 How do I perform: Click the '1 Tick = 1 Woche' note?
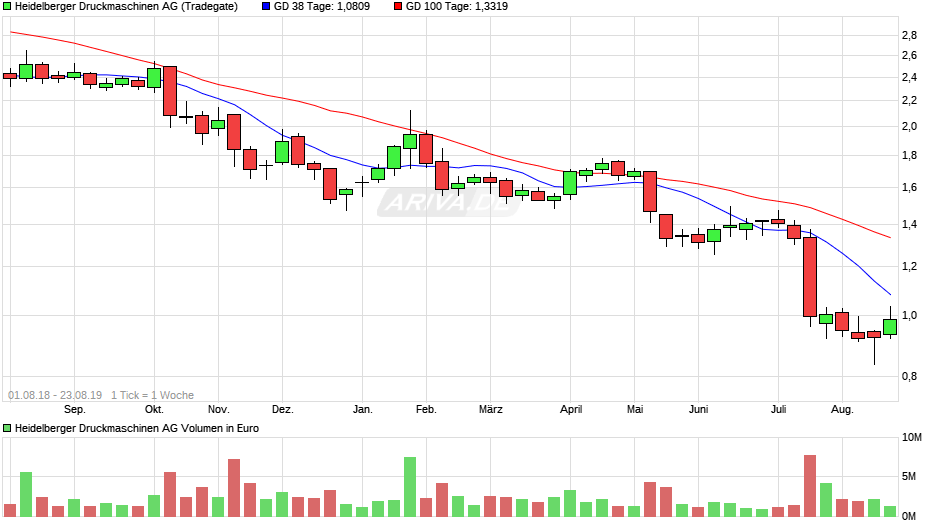pos(152,395)
